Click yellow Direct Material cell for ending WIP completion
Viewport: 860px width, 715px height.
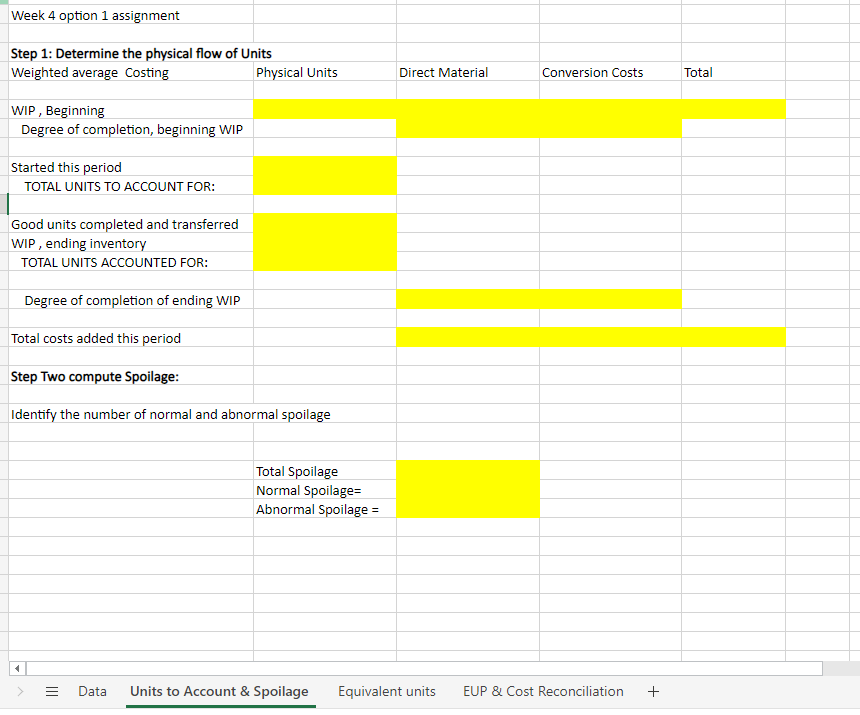pyautogui.click(x=468, y=299)
